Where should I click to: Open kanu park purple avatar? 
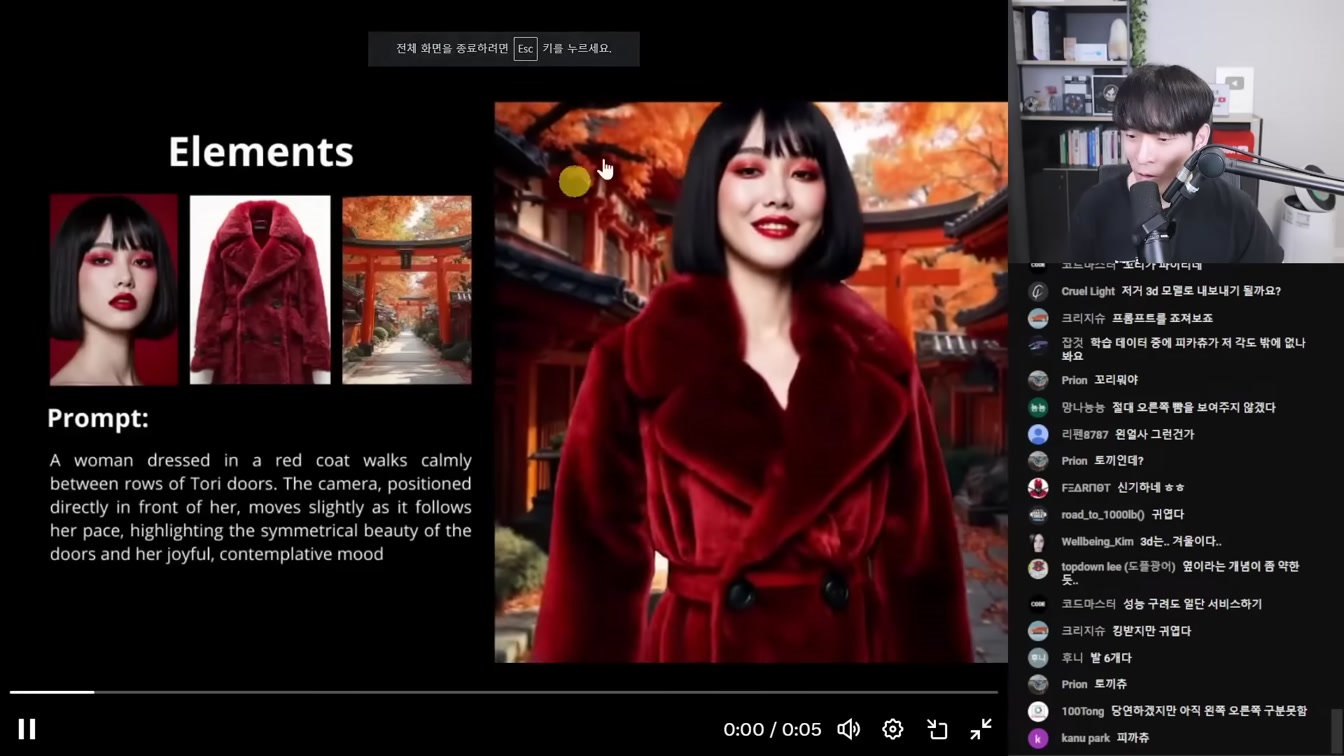click(1038, 738)
